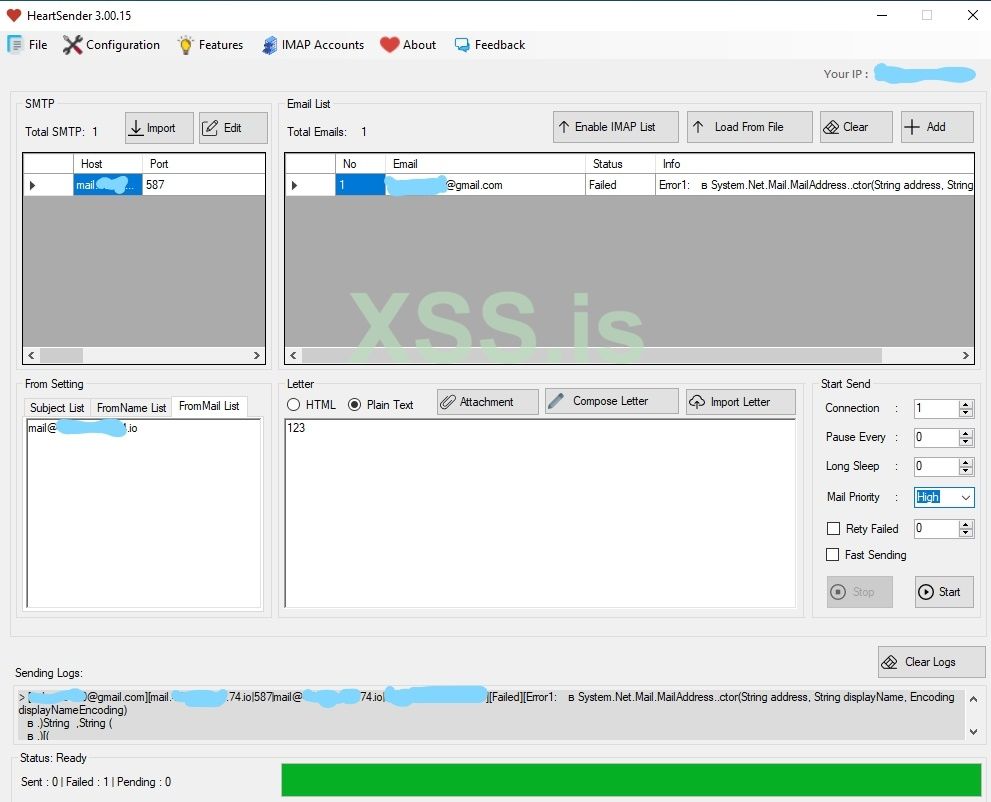Image resolution: width=991 pixels, height=802 pixels.
Task: Click Import Letter button
Action: click(x=740, y=402)
